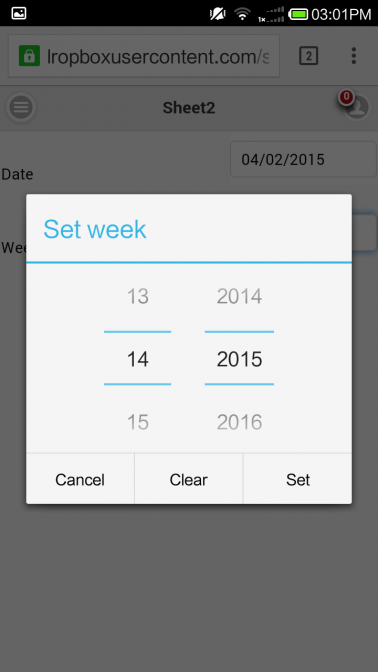Cancel the Set week dialog

tap(80, 480)
